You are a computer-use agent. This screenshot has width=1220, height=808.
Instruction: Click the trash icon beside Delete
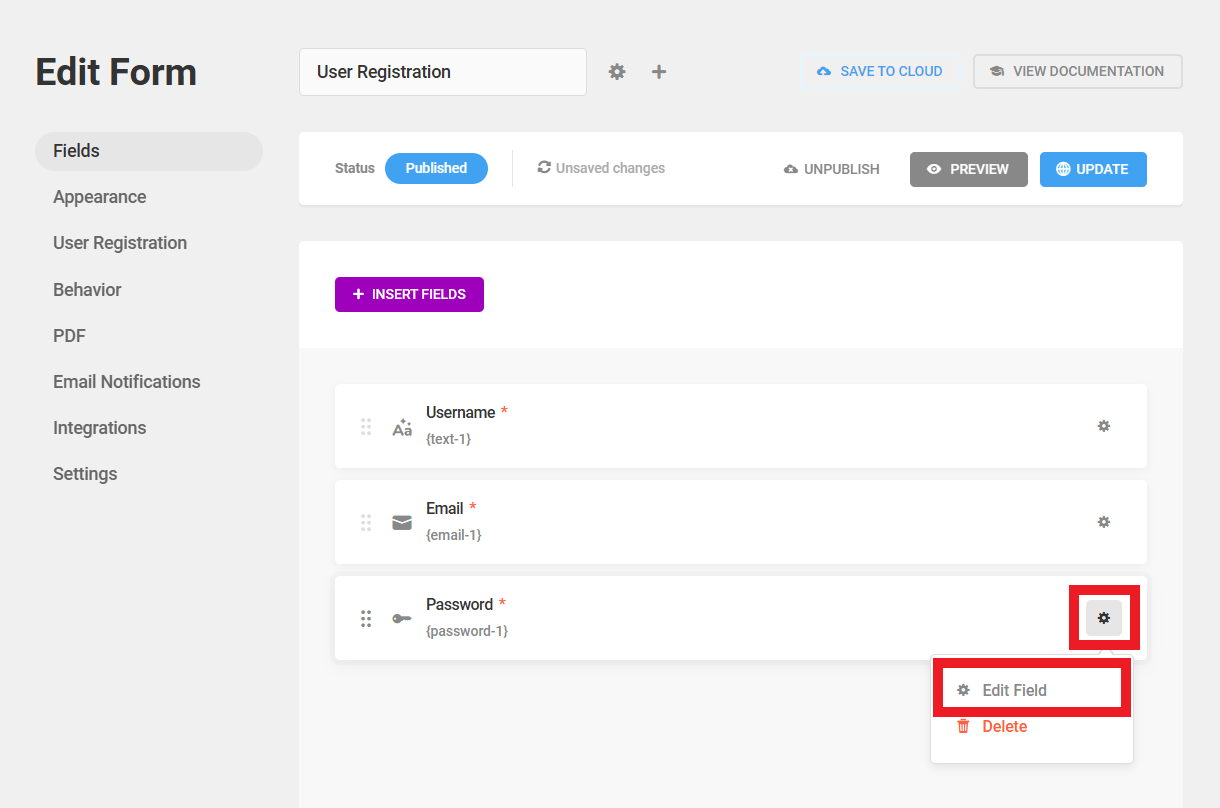pyautogui.click(x=964, y=727)
